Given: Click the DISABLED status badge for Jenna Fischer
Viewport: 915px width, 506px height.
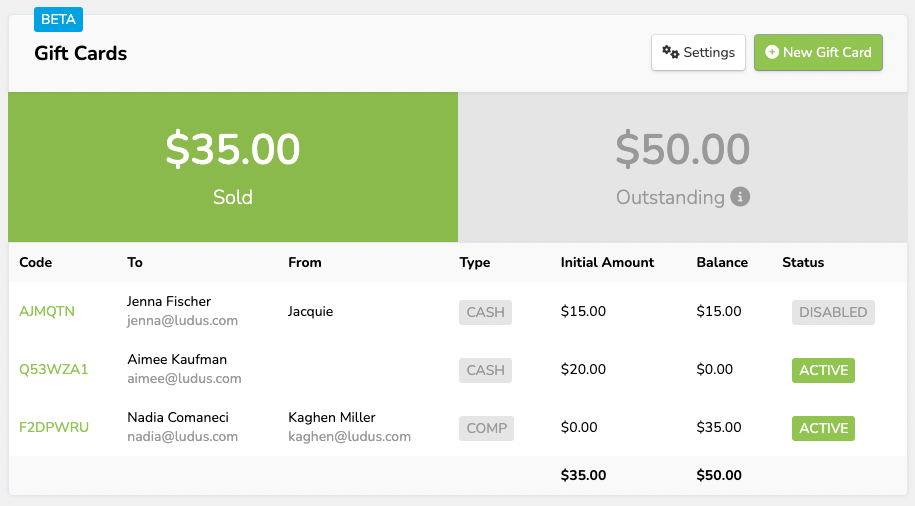Looking at the screenshot, I should pos(833,312).
